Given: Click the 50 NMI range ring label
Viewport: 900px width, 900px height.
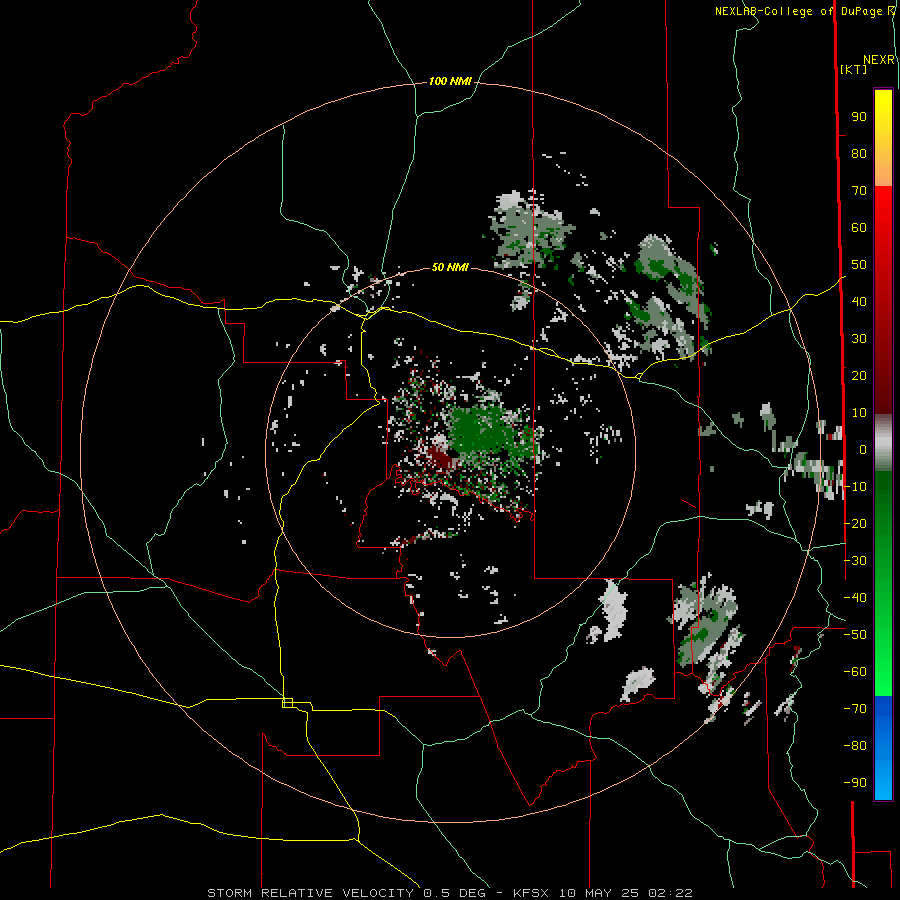Looking at the screenshot, I should pos(450,267).
